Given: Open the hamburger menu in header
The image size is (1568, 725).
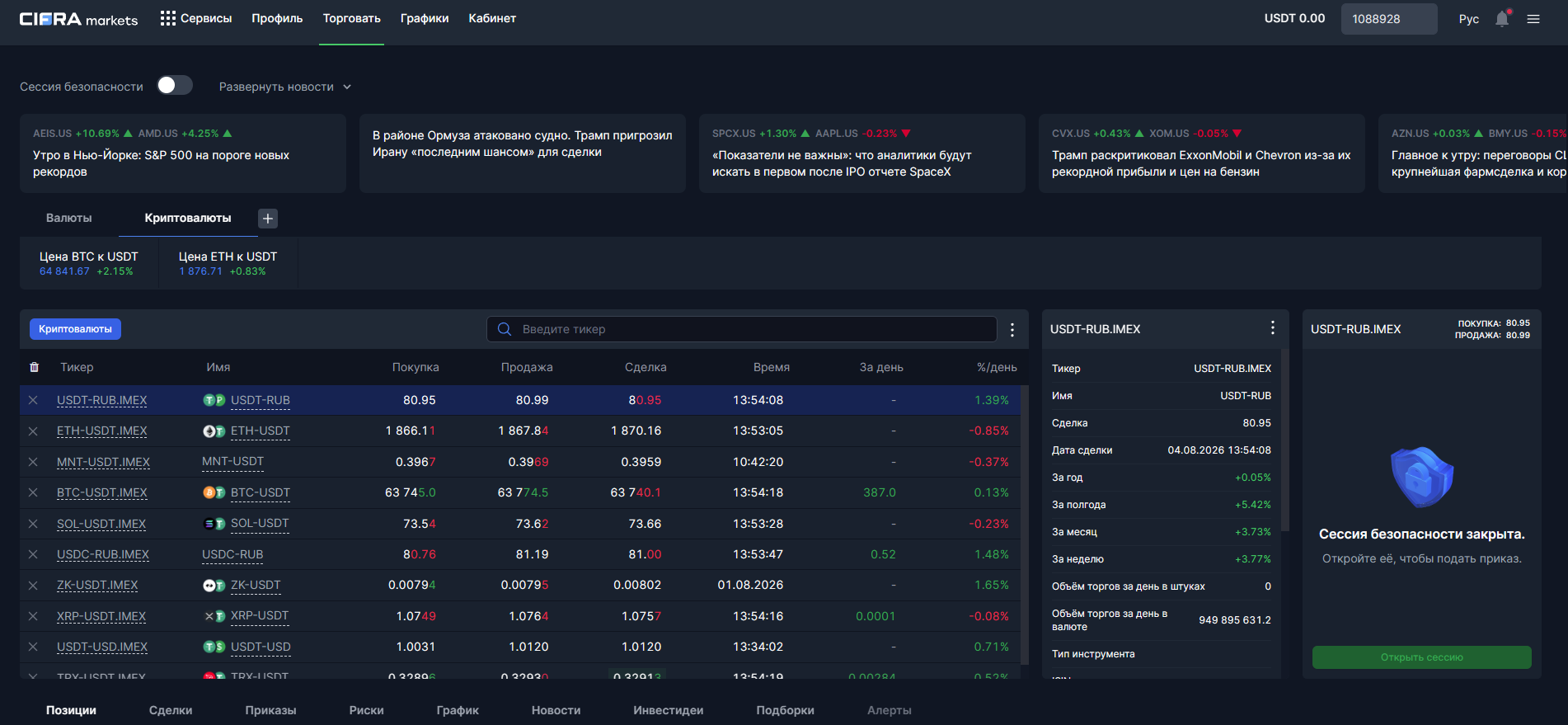Looking at the screenshot, I should tap(1533, 19).
